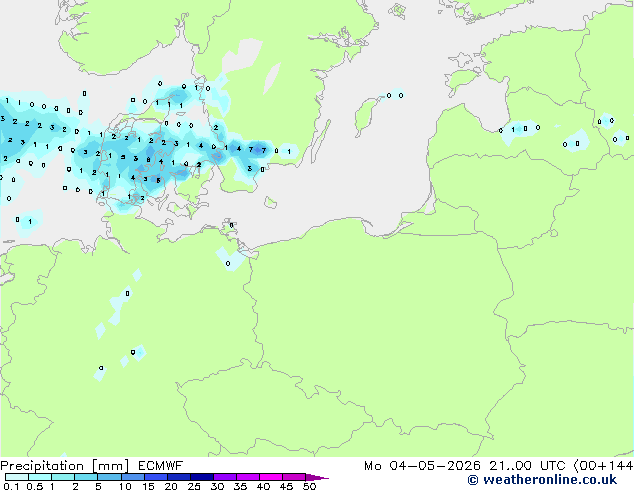
Task: Click the '25' legend scale label
Action: click(194, 486)
